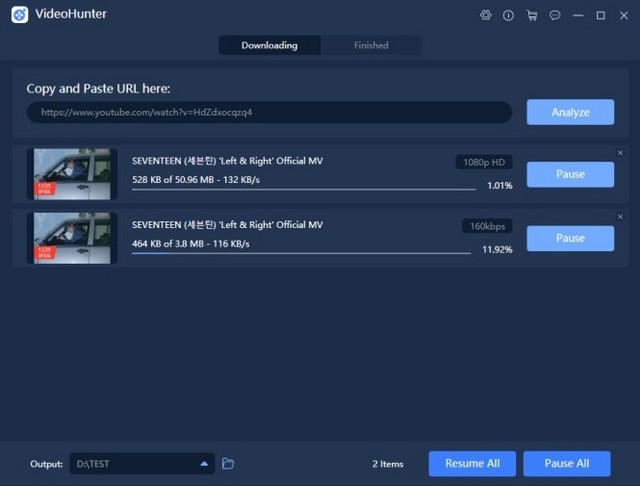Viewport: 640px width, 486px height.
Task: Maximize the VideoHunter window
Action: [601, 16]
